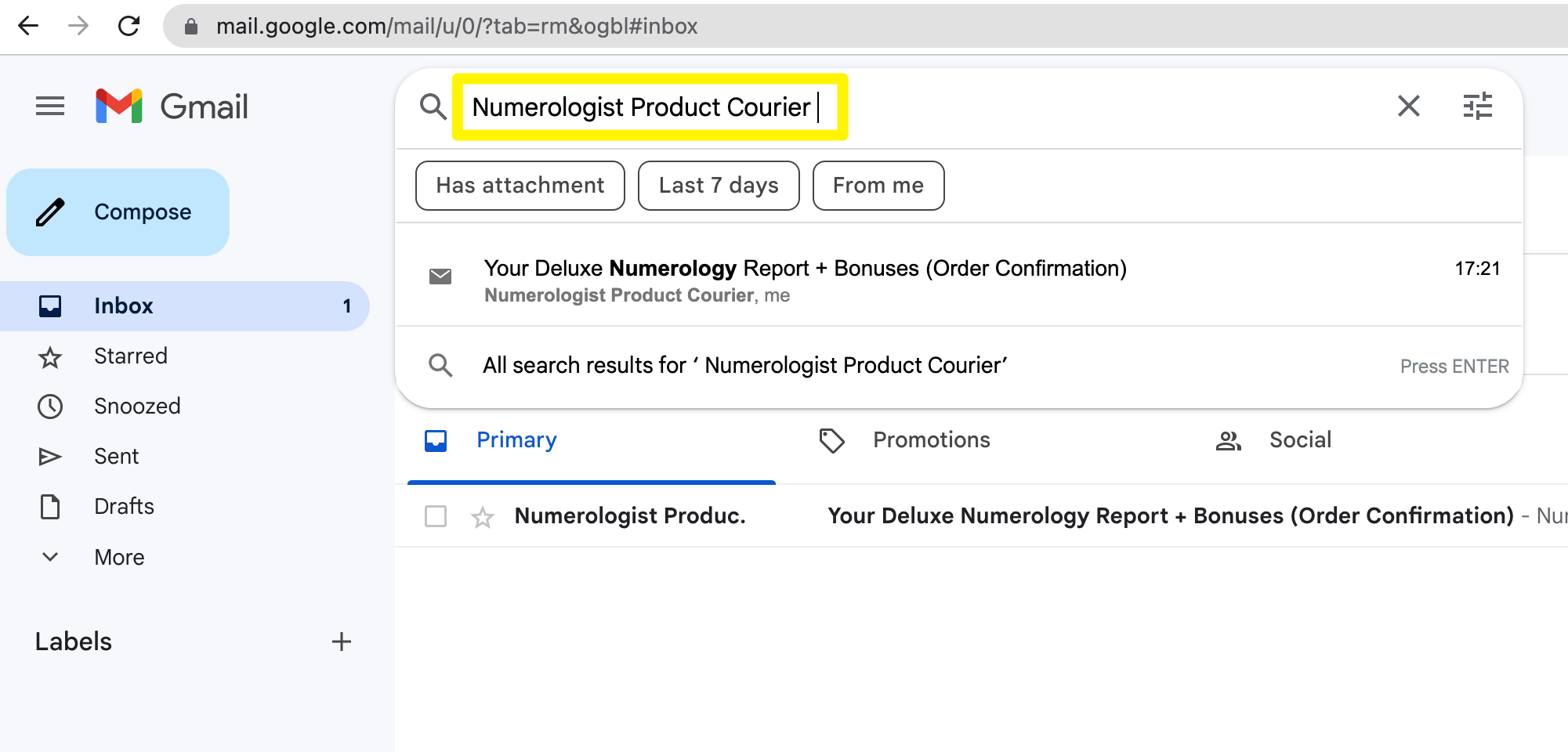Open email from sender Numerologist Produc.

[630, 516]
